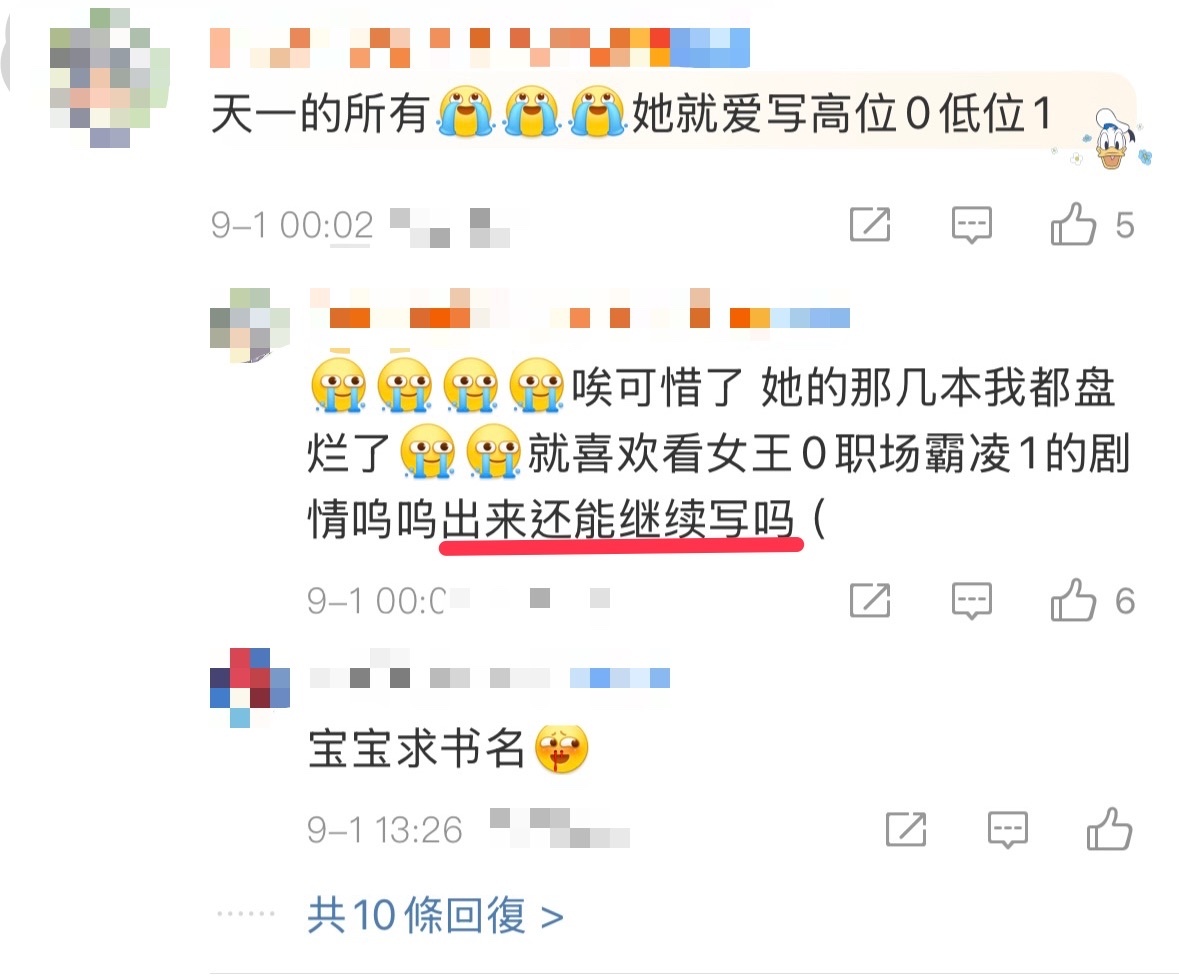Viewport: 1179px width, 978px height.
Task: Like the 宝宝求书名 reply
Action: [1109, 829]
